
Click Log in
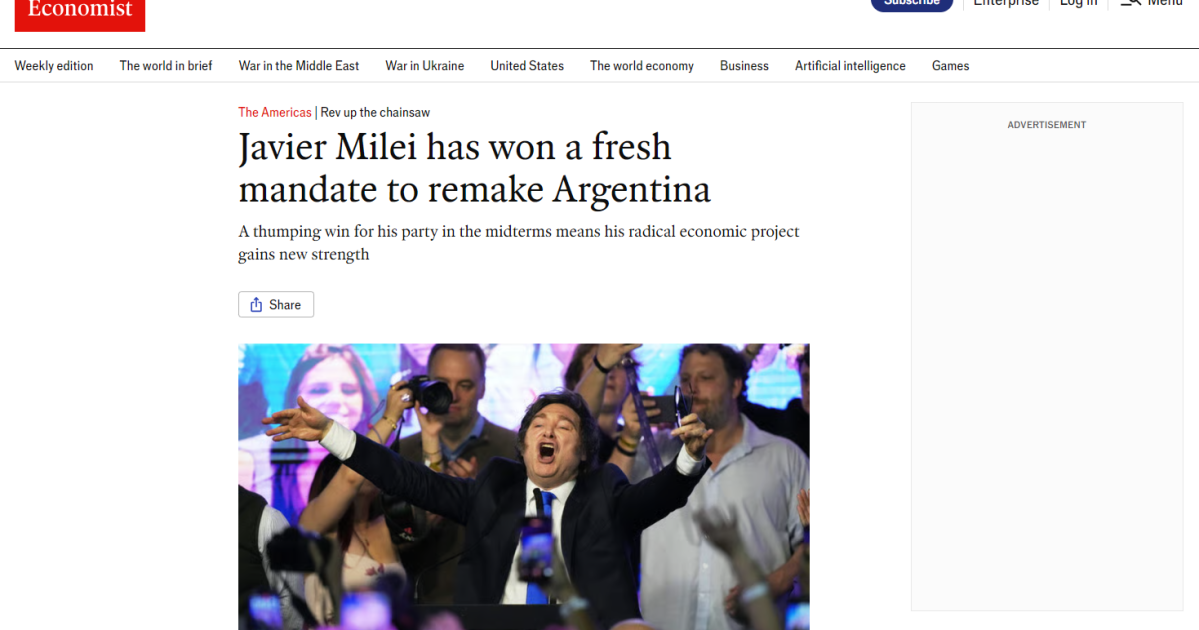pos(1078,4)
